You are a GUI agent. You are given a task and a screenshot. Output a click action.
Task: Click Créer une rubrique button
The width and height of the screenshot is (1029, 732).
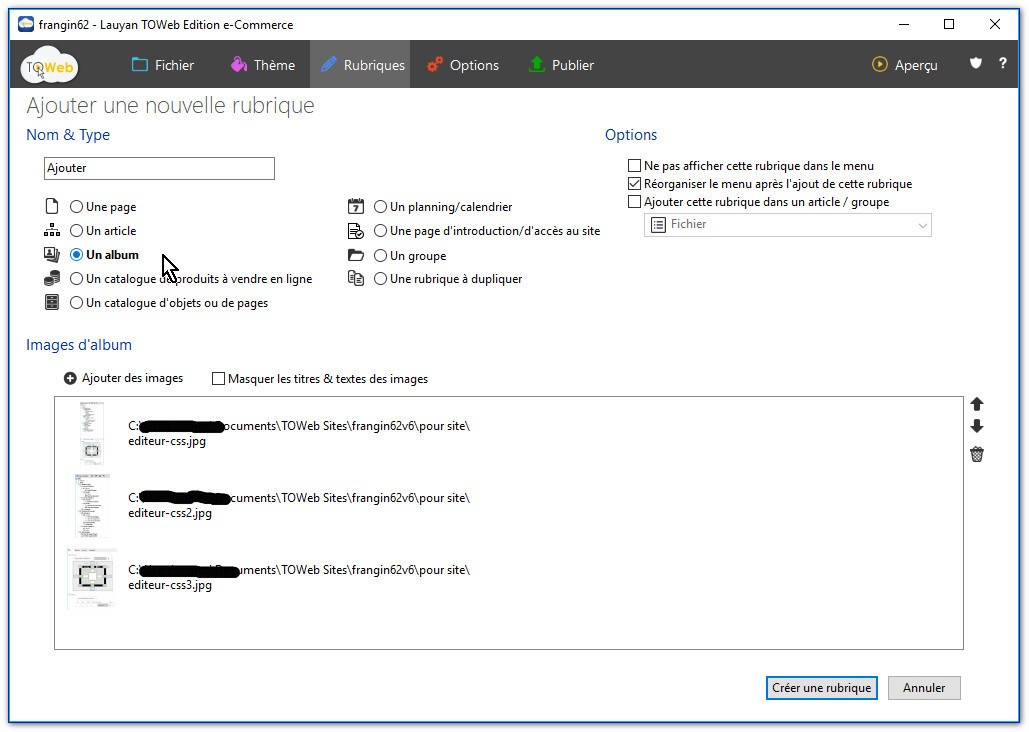pyautogui.click(x=822, y=688)
